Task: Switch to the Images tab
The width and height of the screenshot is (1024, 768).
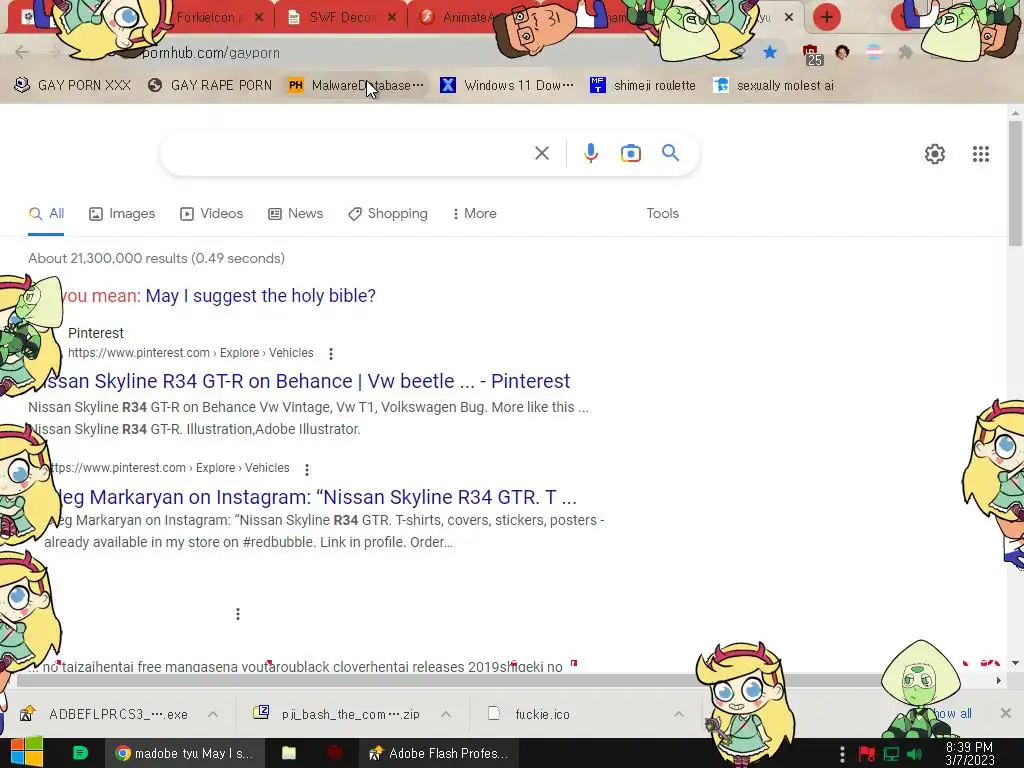Action: click(x=122, y=214)
